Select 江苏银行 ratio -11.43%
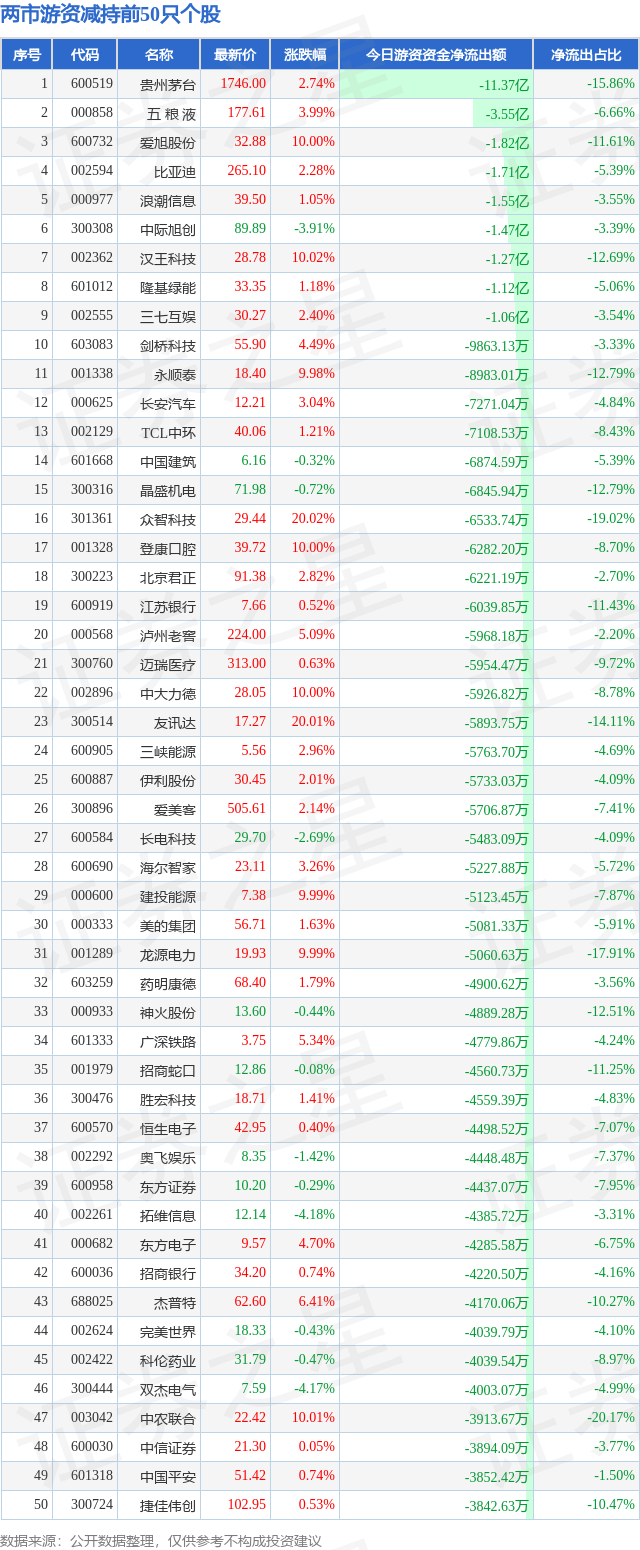The height and width of the screenshot is (1550, 640). tap(611, 607)
